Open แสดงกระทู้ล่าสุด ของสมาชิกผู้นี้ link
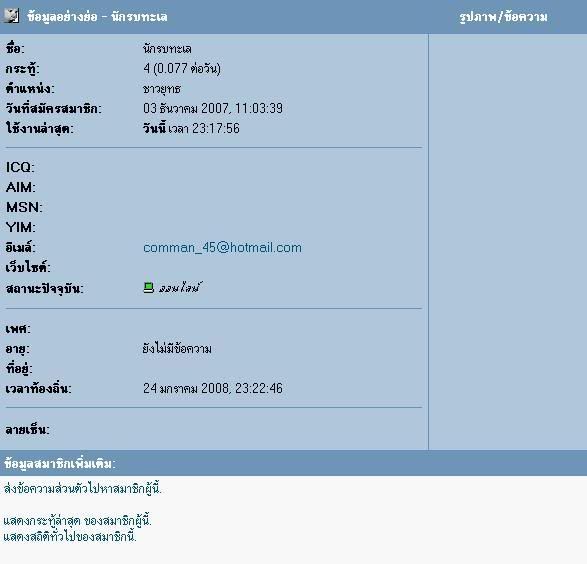The height and width of the screenshot is (564, 587). (77, 521)
